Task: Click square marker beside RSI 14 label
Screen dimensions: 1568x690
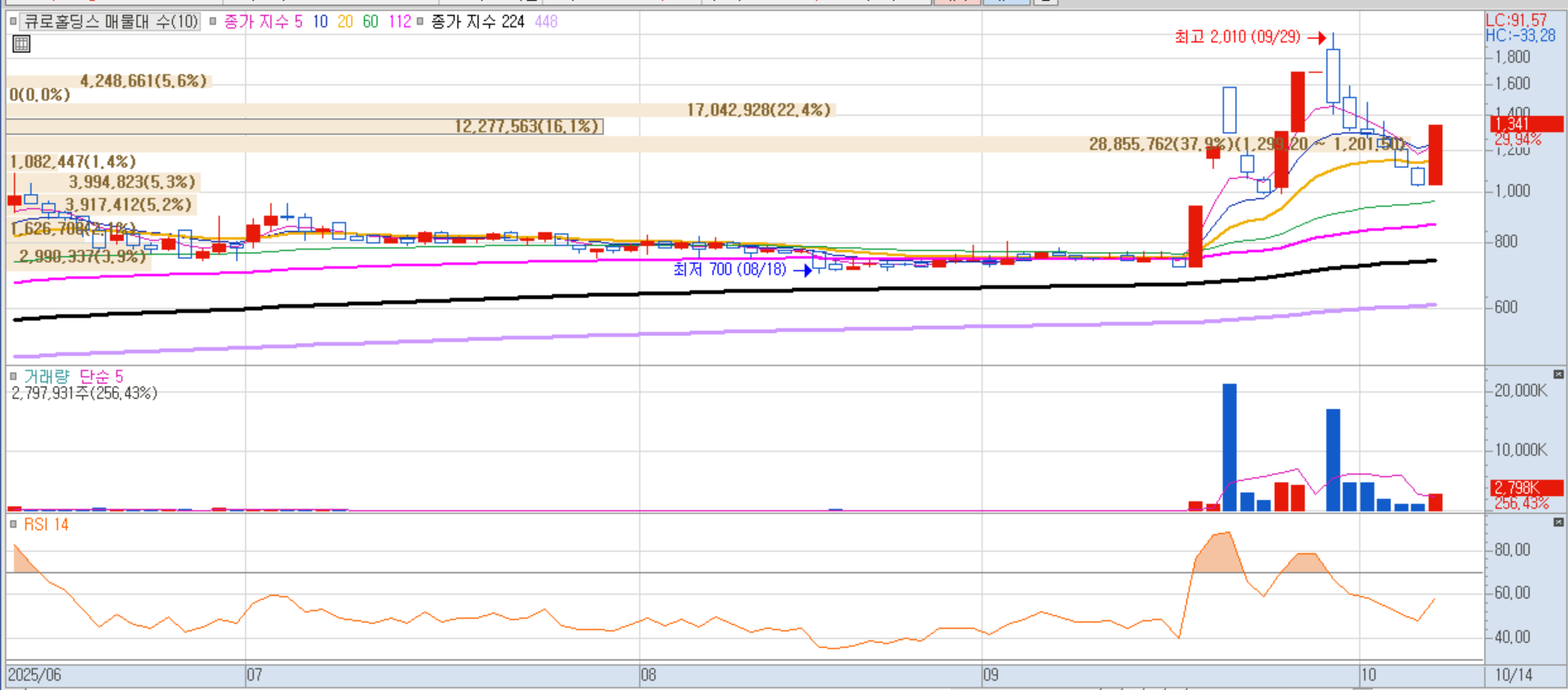Action: coord(13,524)
